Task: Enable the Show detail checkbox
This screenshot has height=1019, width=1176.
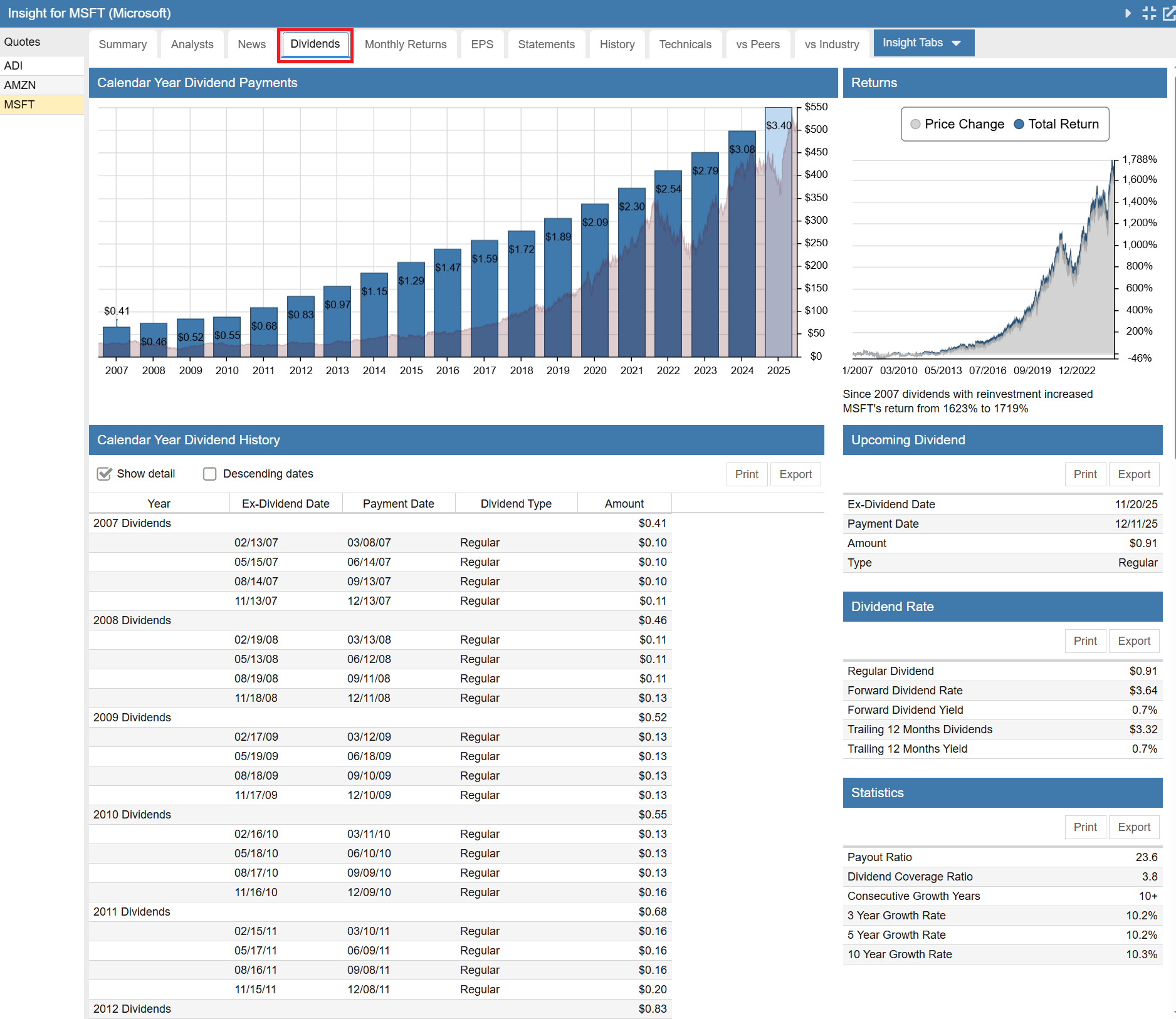Action: (x=105, y=474)
